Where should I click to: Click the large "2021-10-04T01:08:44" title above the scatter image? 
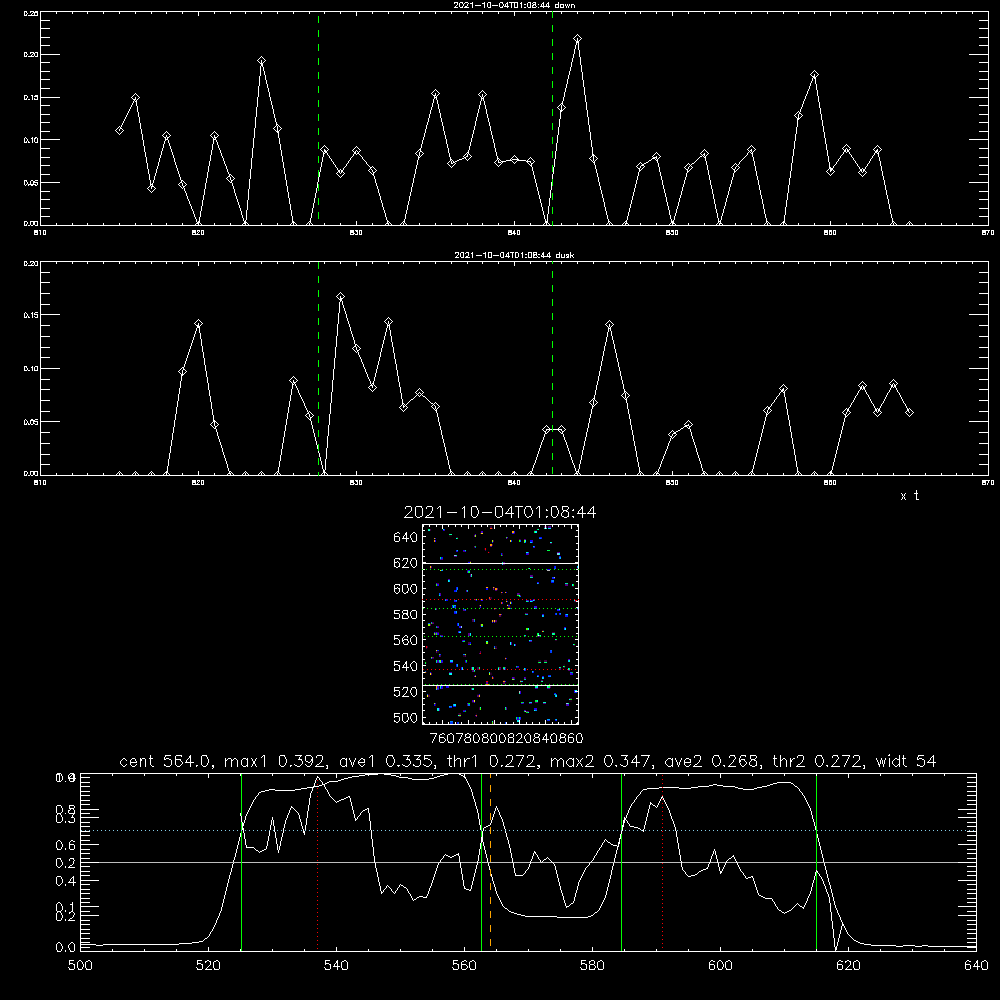click(500, 512)
